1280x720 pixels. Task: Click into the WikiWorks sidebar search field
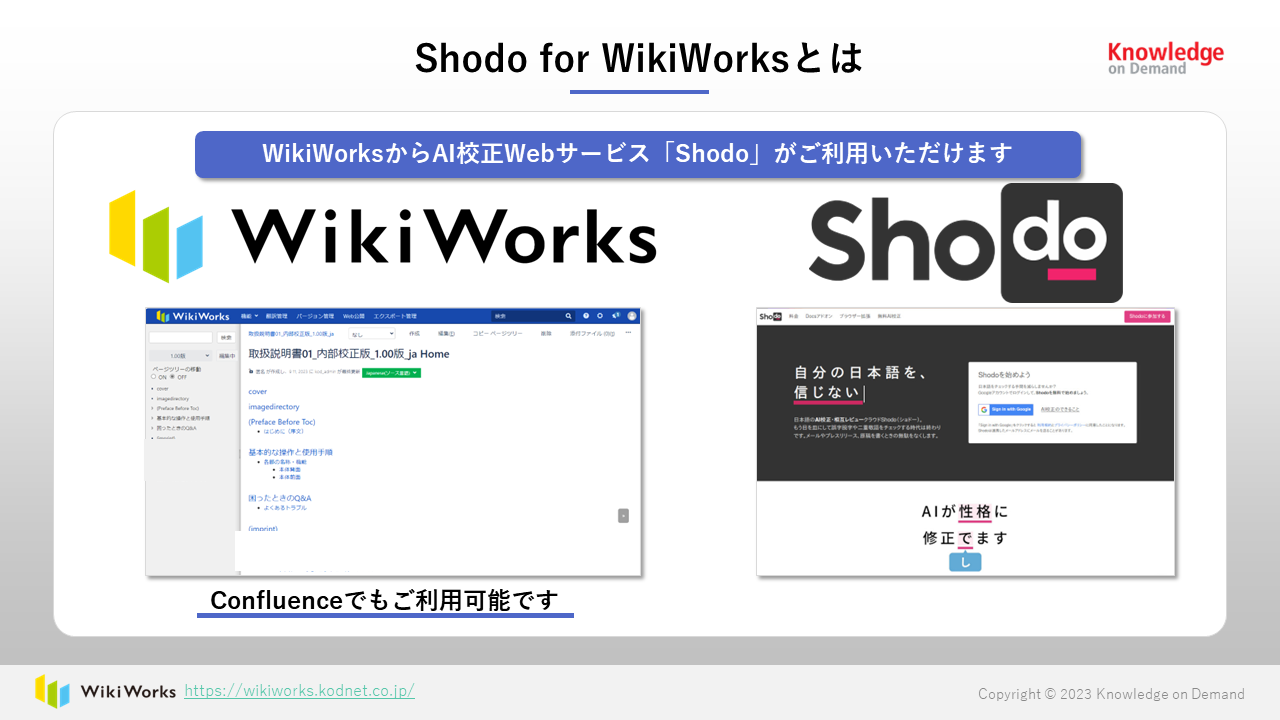point(180,336)
